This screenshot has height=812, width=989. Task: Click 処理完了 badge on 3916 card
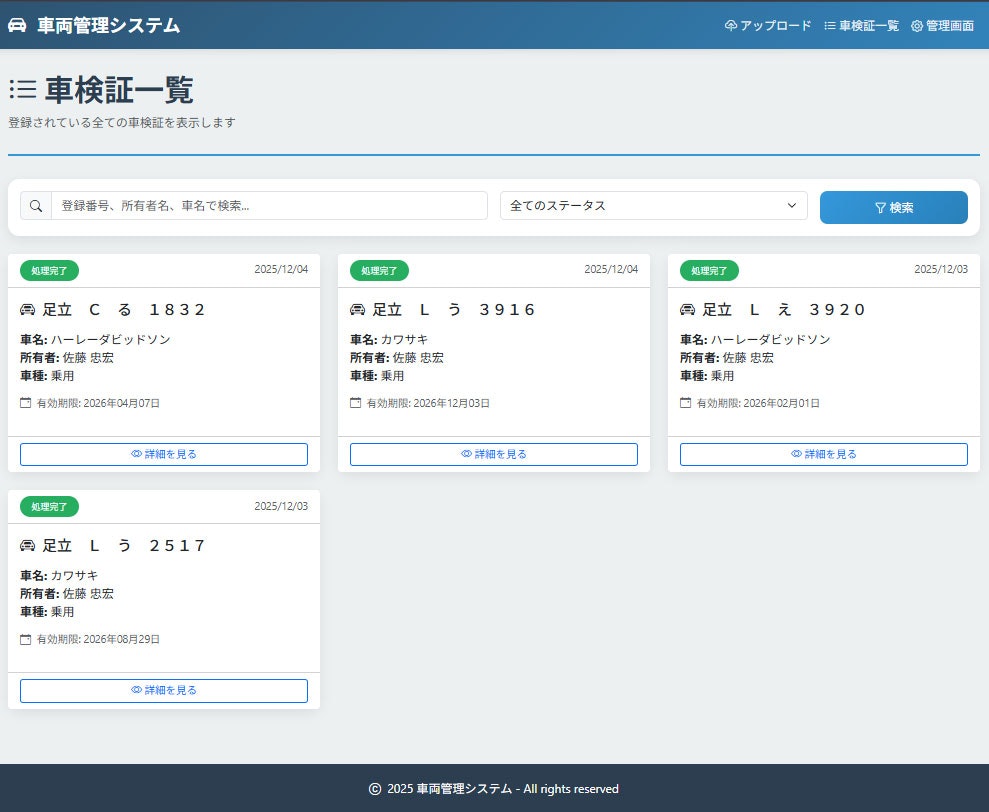pos(379,271)
